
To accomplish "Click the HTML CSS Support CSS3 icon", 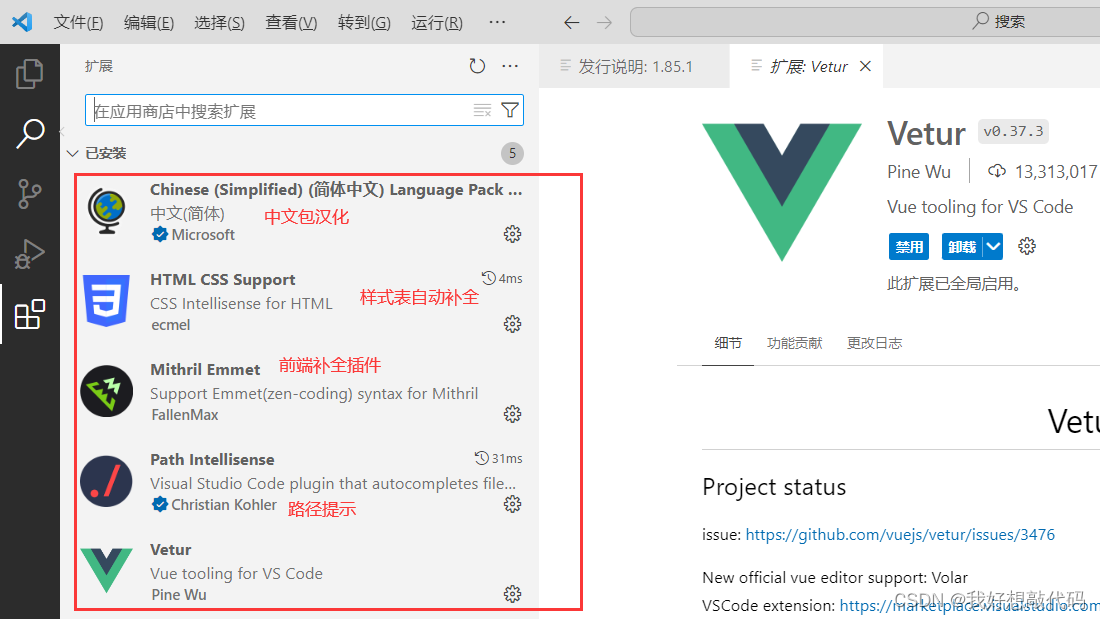I will click(107, 301).
